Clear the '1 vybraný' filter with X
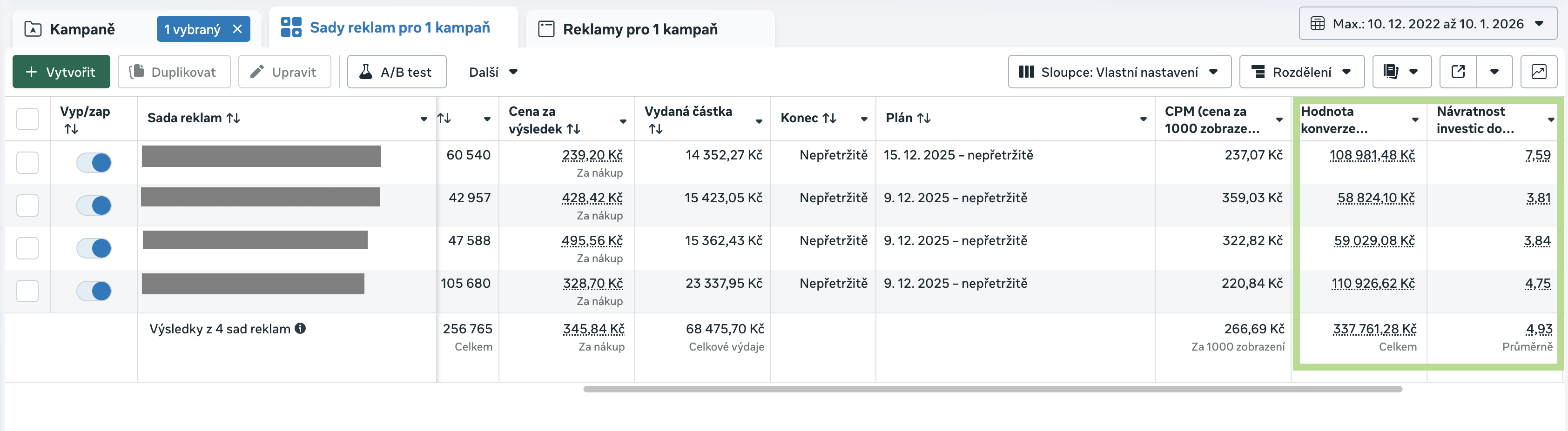The height and width of the screenshot is (431, 1568). (x=237, y=29)
